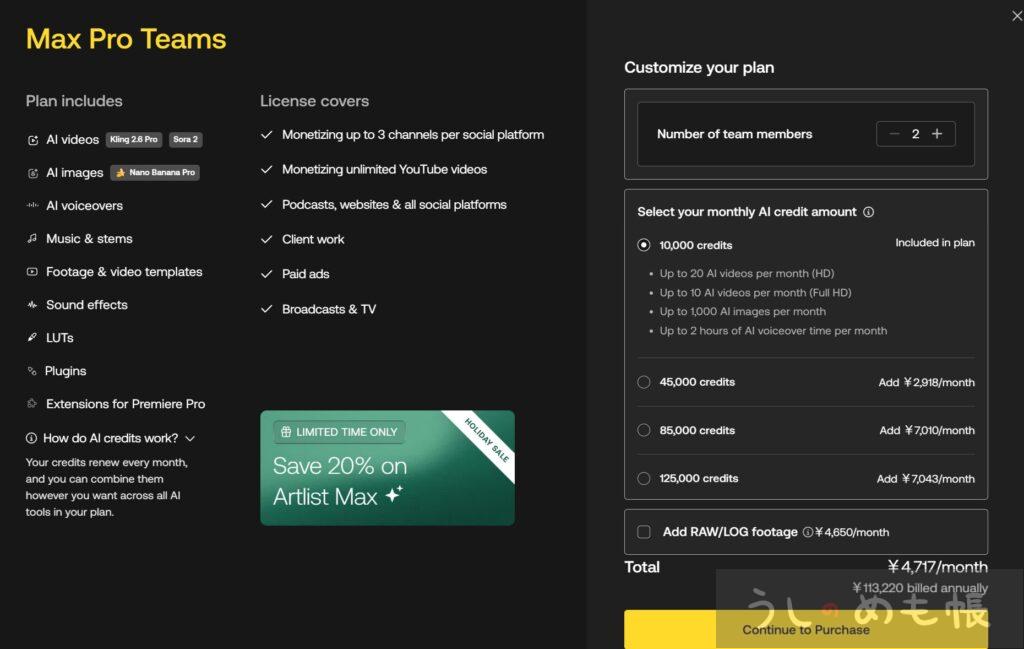Viewport: 1024px width, 649px height.
Task: Open the Save 20% on Artlist Max banner
Action: pyautogui.click(x=387, y=467)
